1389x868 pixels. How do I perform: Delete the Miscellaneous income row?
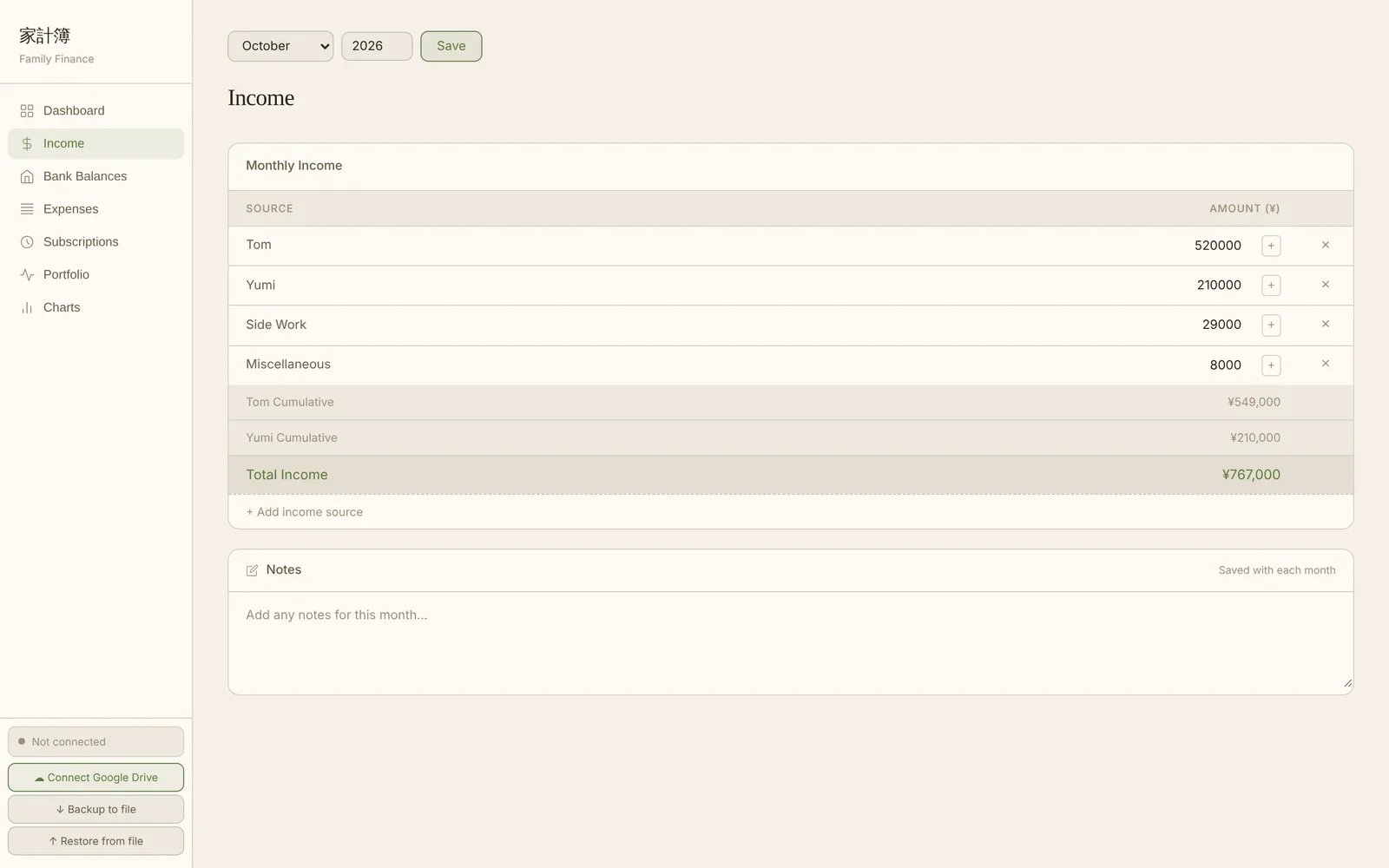1326,364
